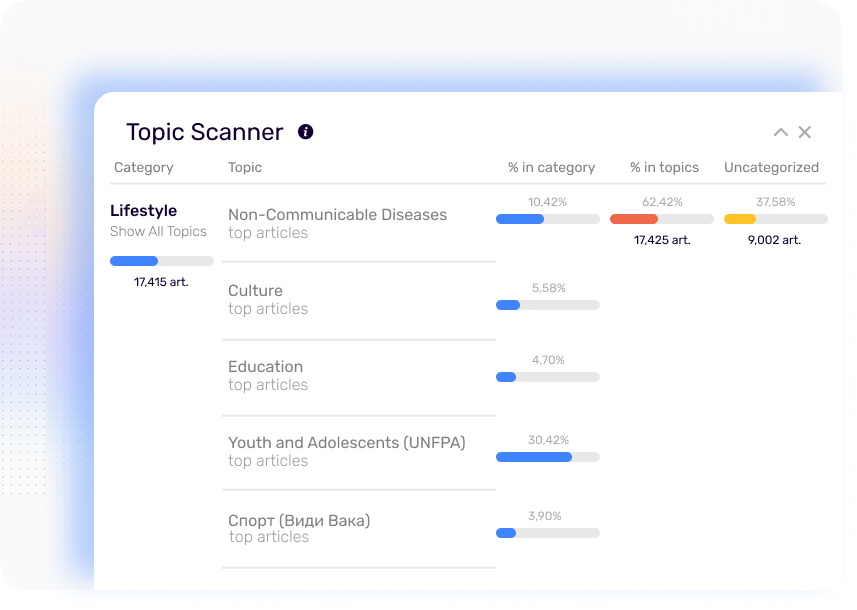The height and width of the screenshot is (610, 857).
Task: Open top articles for Спорт (Види Вака)
Action: (x=268, y=537)
